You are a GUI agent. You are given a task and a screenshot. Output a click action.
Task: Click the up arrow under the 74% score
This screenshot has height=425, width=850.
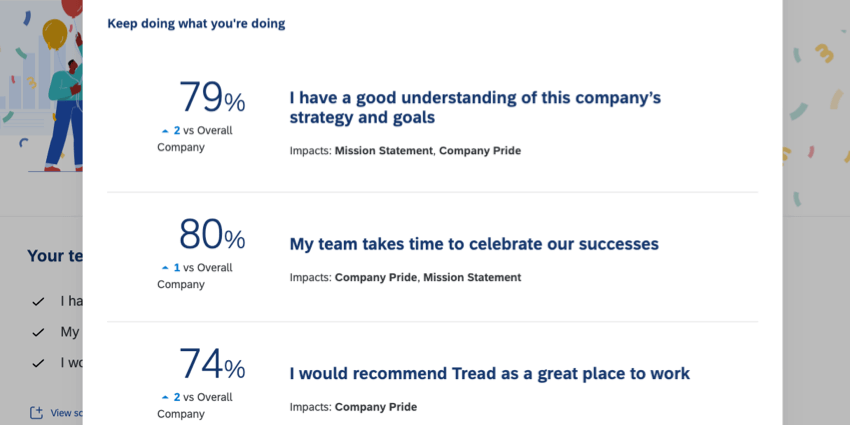(165, 398)
